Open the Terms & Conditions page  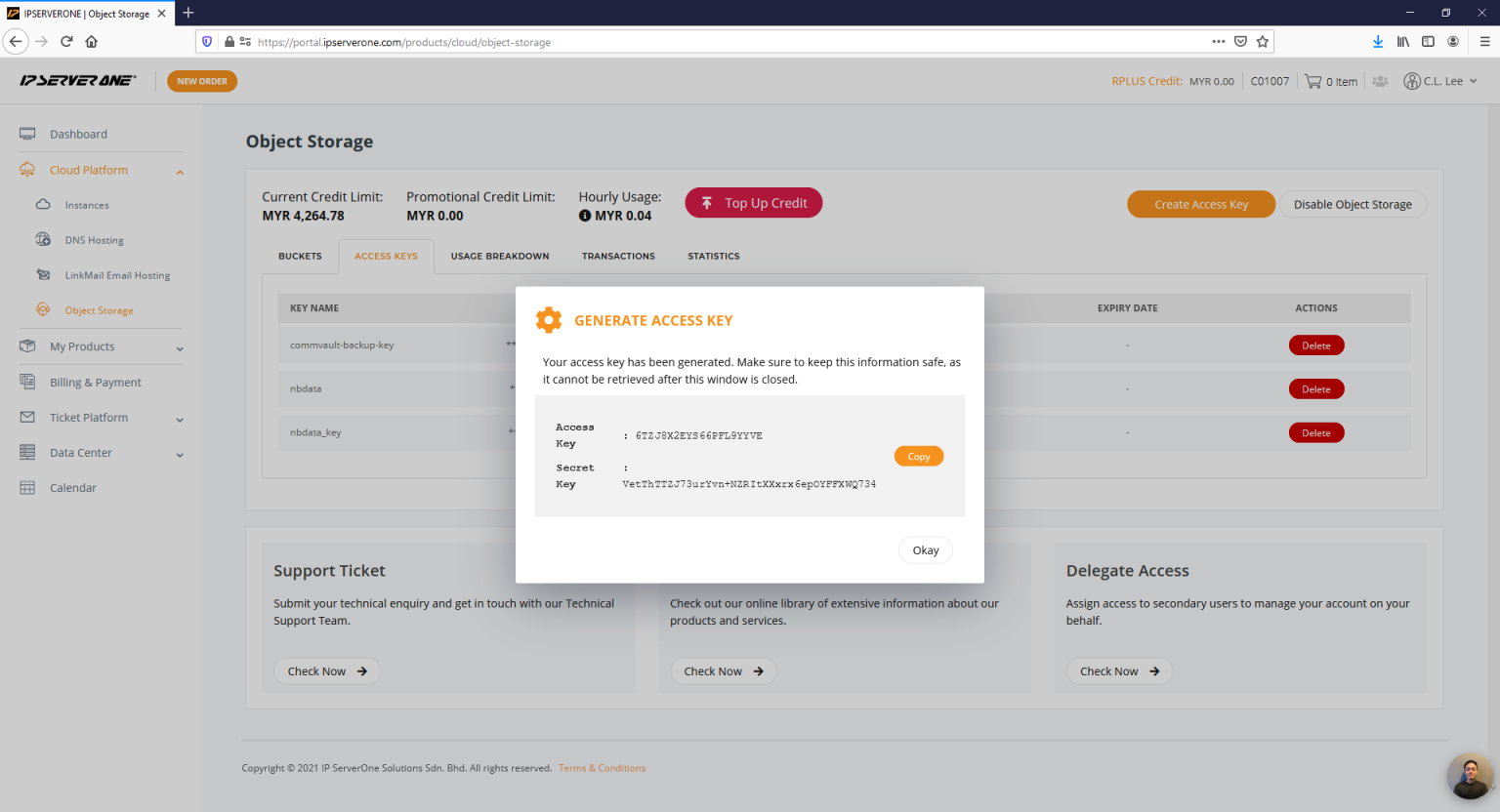tap(602, 768)
